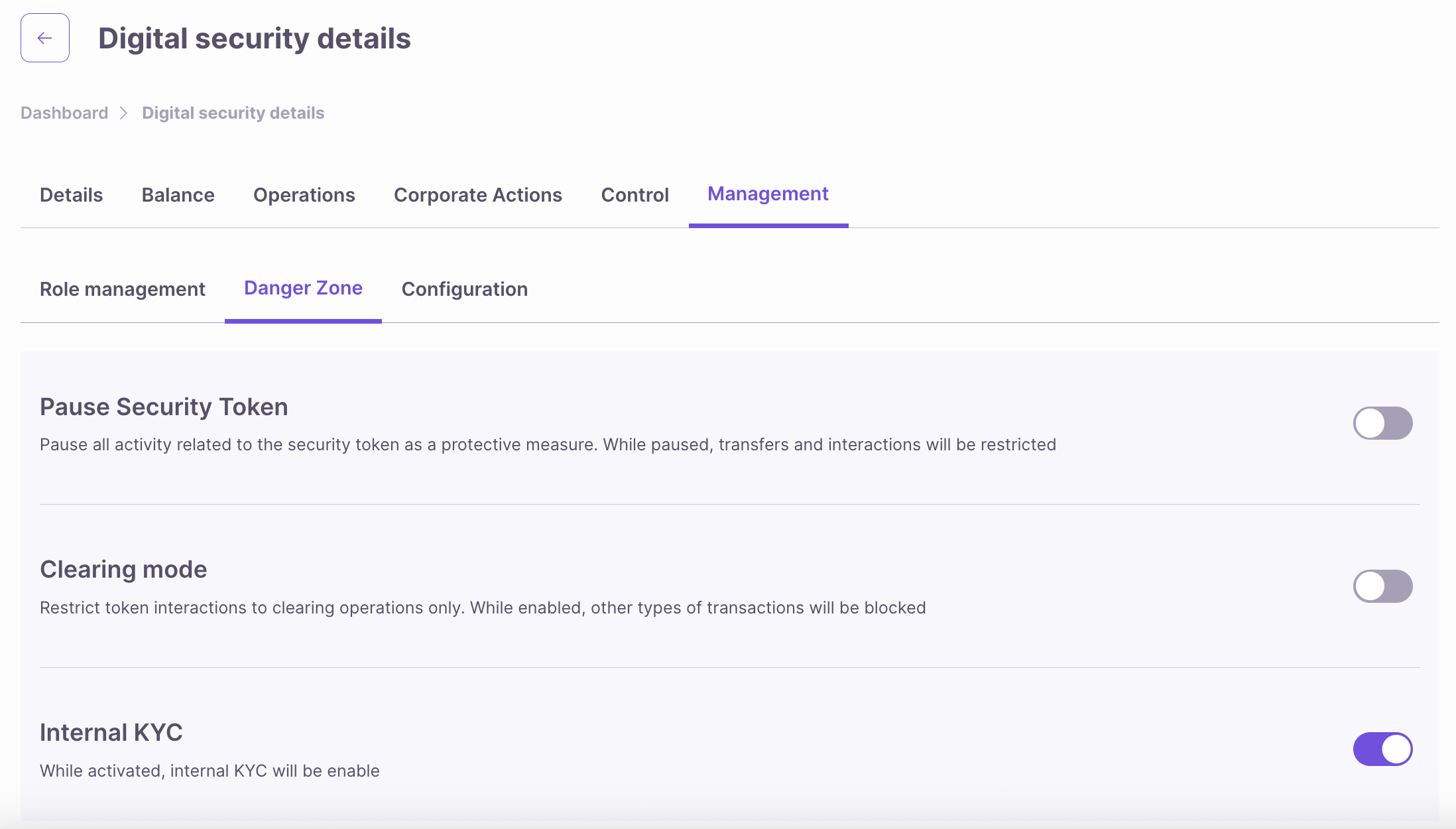Click the breadcrumb chevron separator
This screenshot has width=1456, height=829.
point(124,113)
